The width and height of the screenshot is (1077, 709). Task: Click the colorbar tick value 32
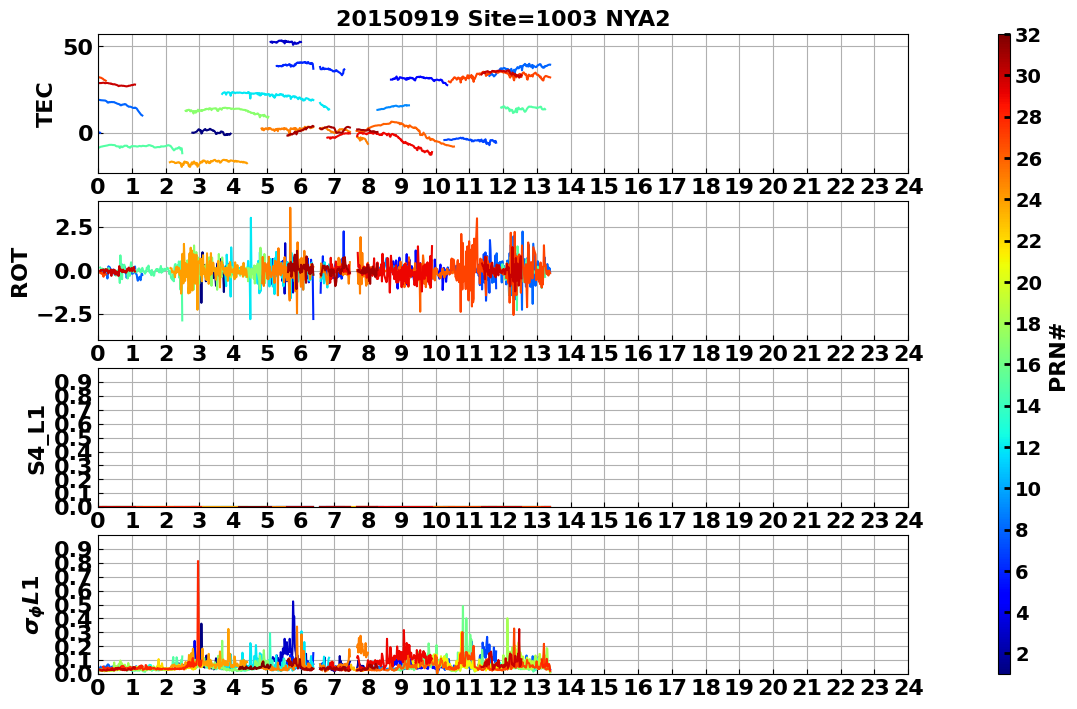point(1028,35)
